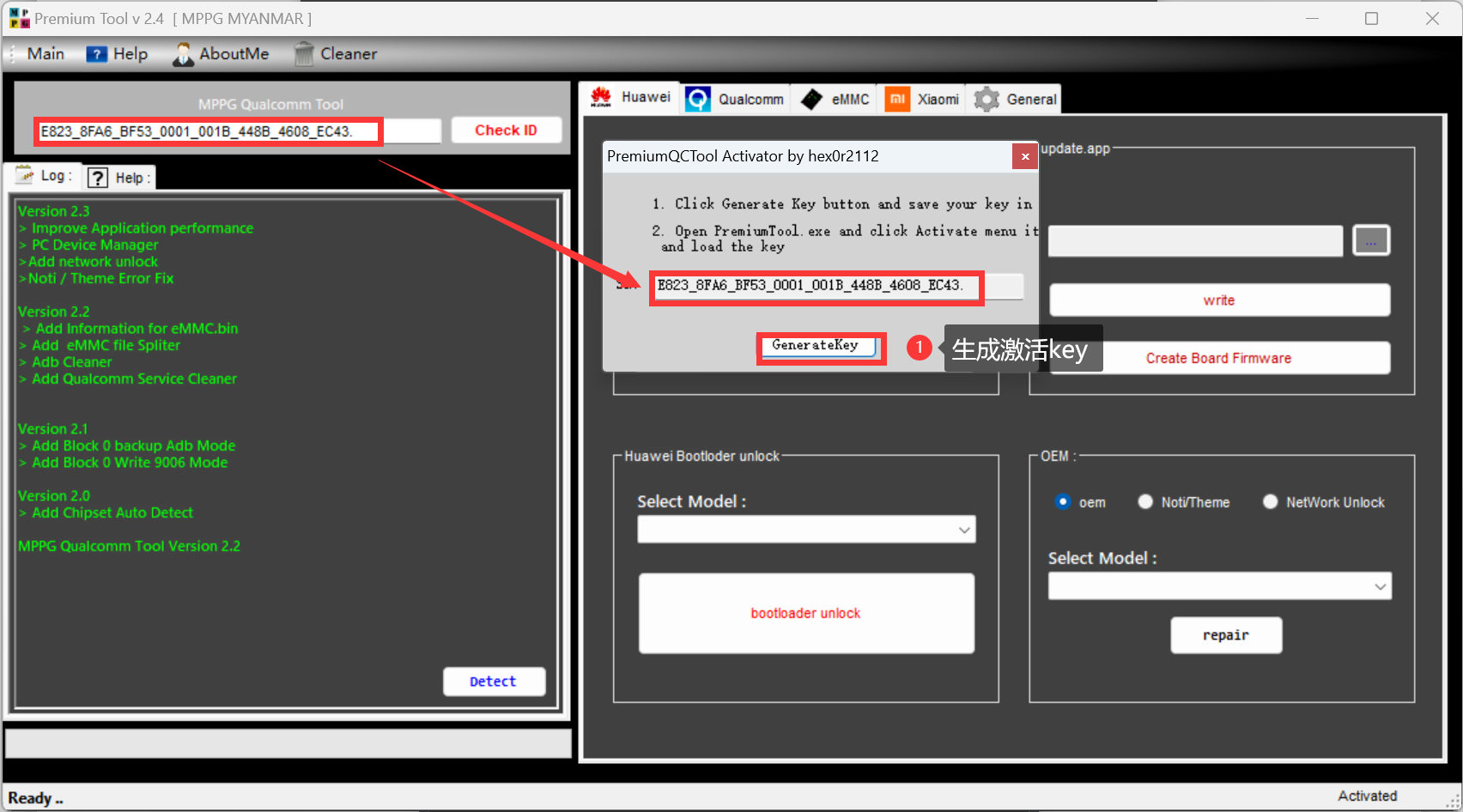Image resolution: width=1463 pixels, height=812 pixels.
Task: Click the Help tab question-mark icon
Action: tap(99, 178)
